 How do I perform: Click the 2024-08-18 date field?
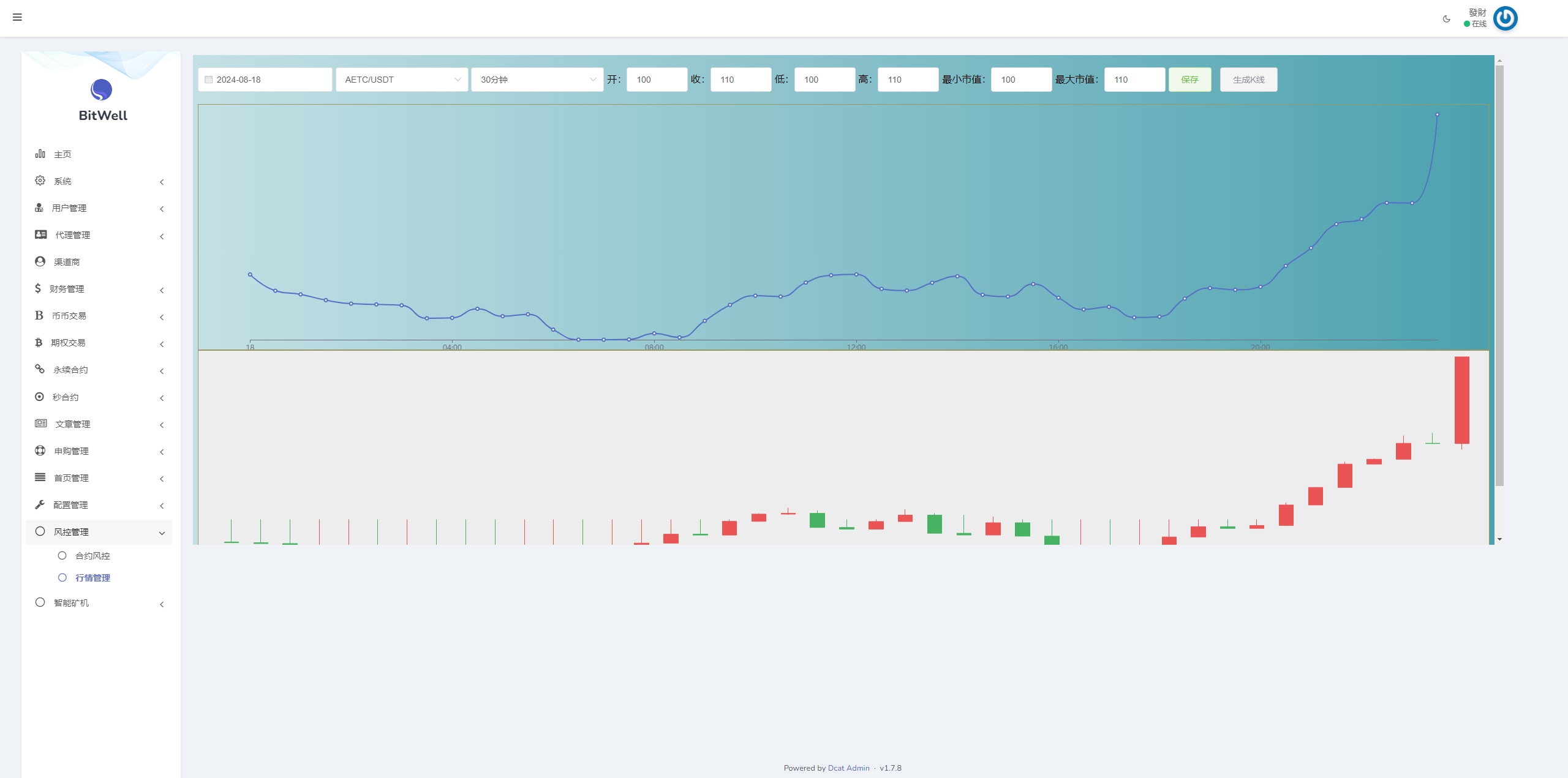click(x=265, y=80)
